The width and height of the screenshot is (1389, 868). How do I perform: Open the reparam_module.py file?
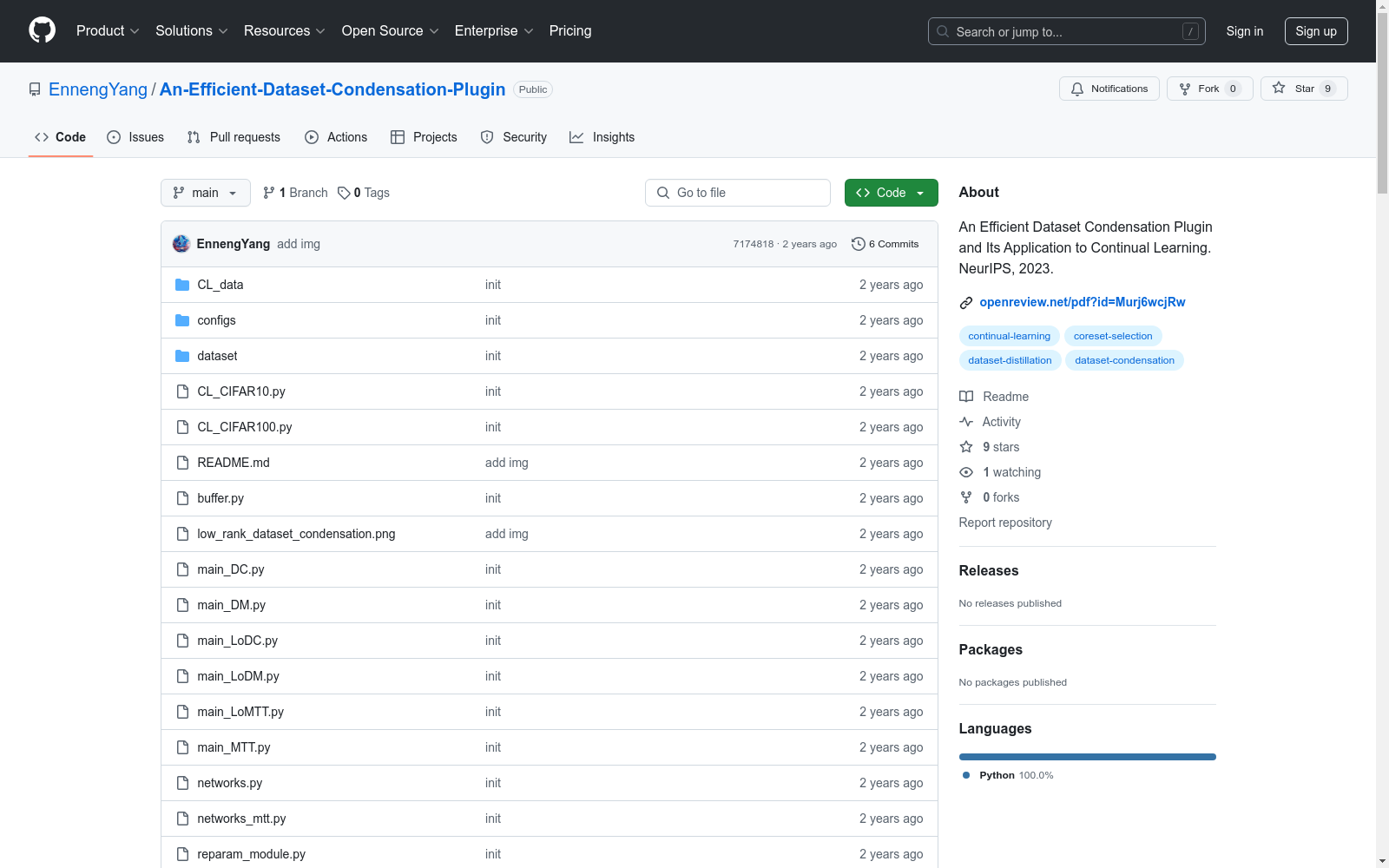251,854
